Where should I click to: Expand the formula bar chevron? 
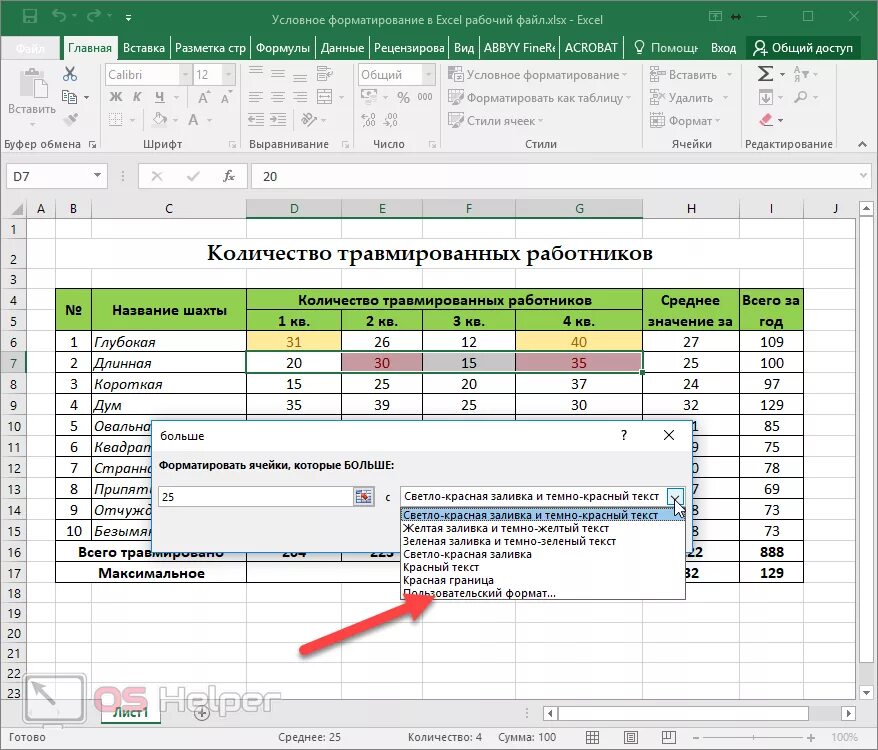[x=863, y=176]
